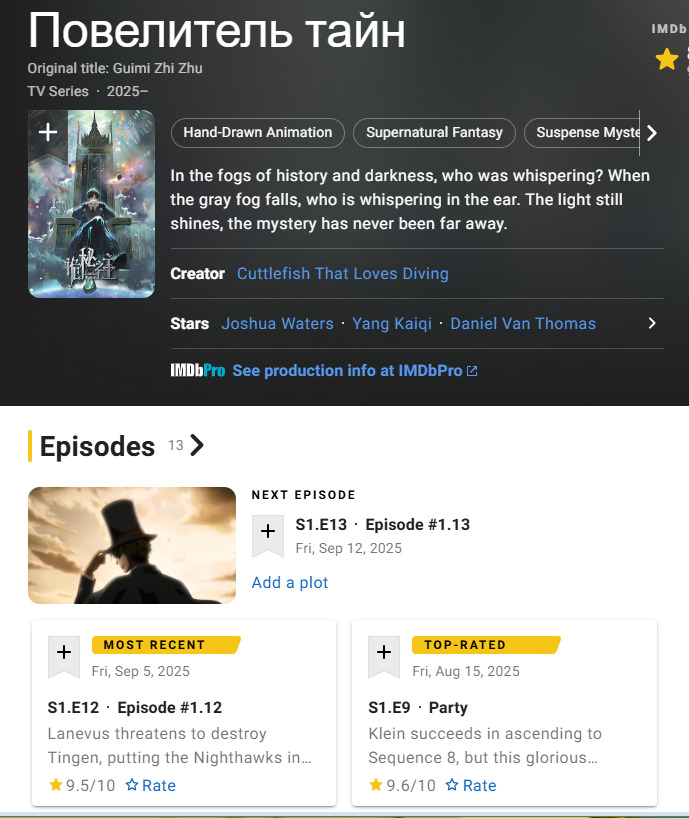
Task: Add Episode #1.12 to watchlist with ribbon
Action: pyautogui.click(x=64, y=656)
